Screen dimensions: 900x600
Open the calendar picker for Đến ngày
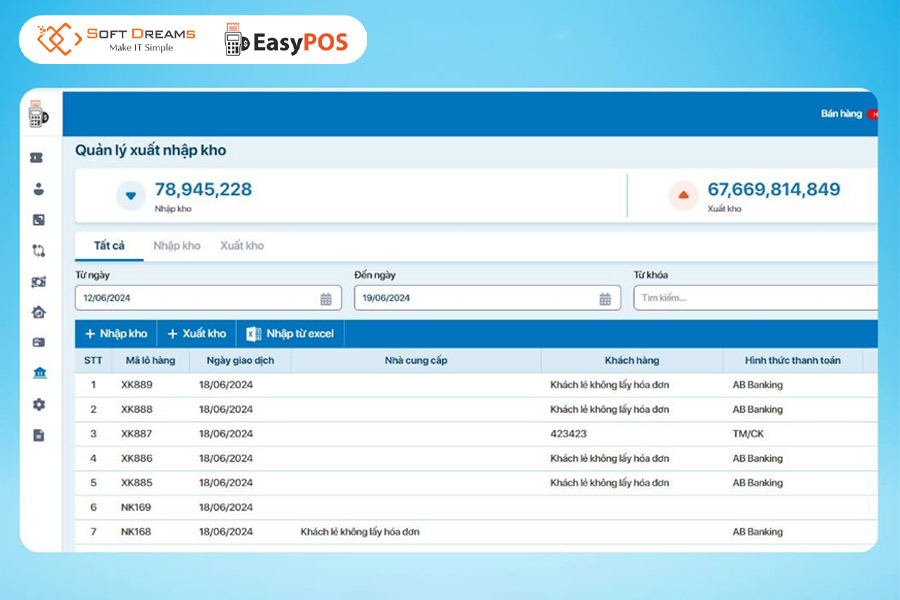604,297
